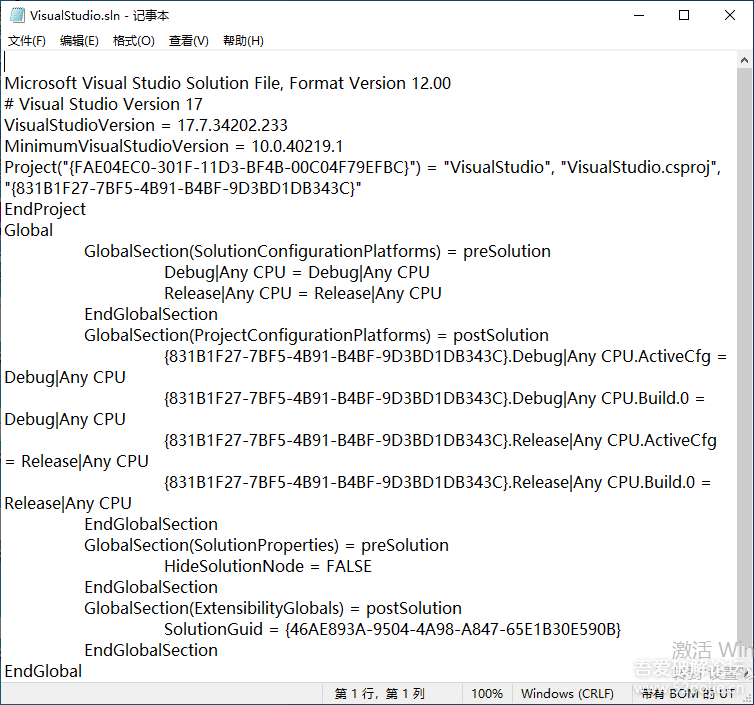Click the 100% zoom status entry
This screenshot has height=705, width=754.
click(487, 693)
